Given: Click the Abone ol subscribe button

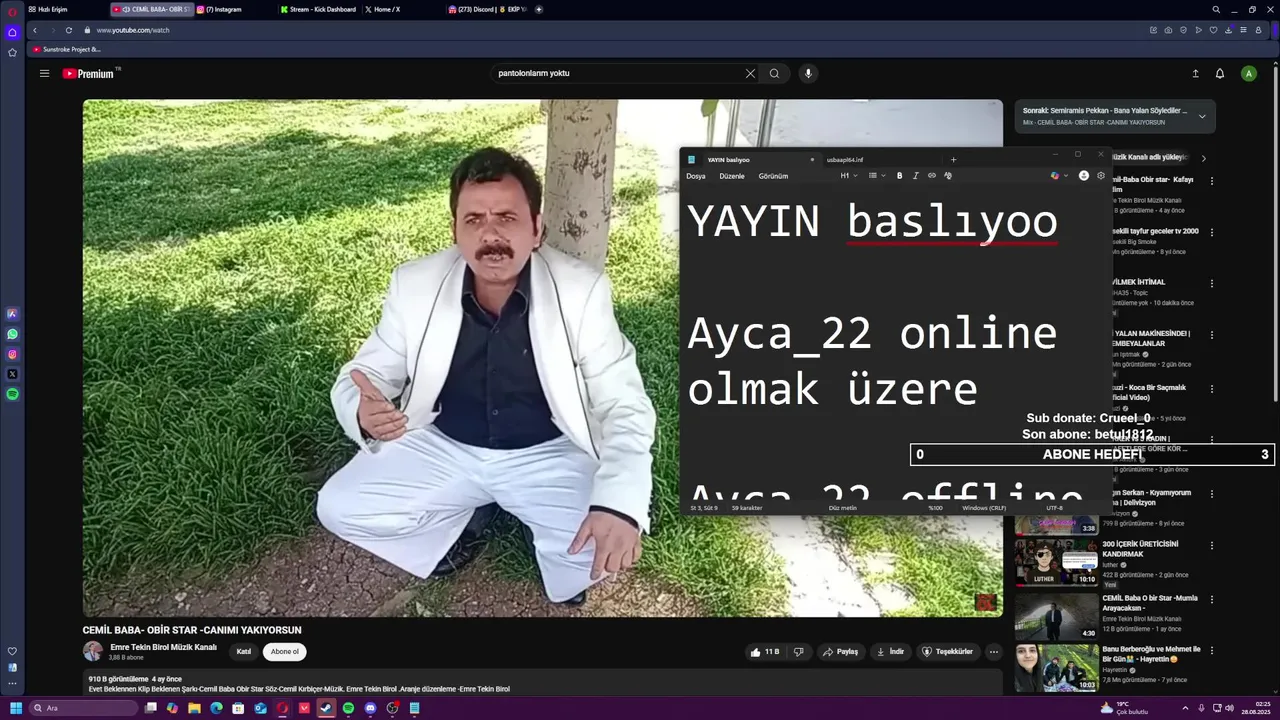Looking at the screenshot, I should pos(285,652).
